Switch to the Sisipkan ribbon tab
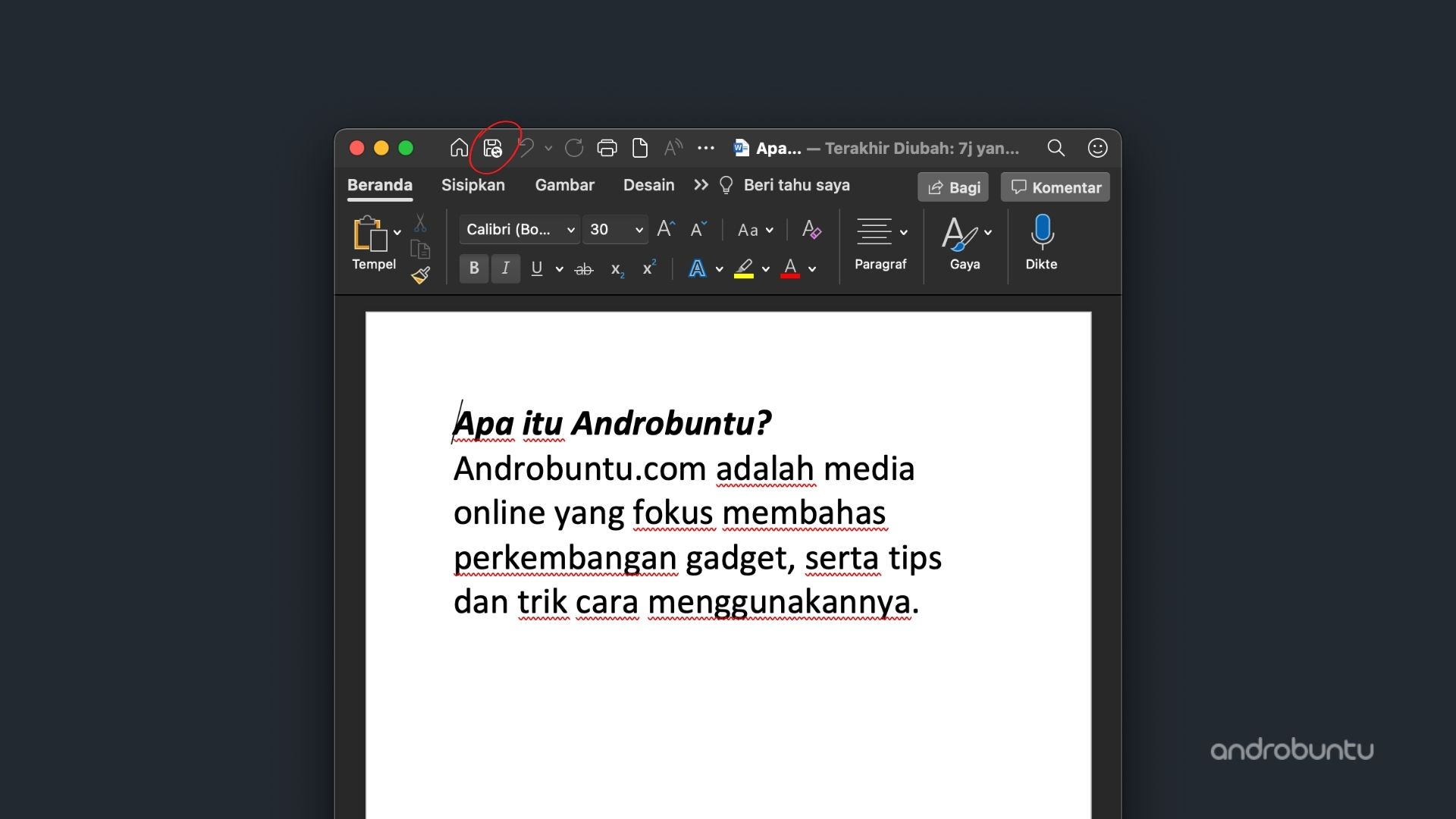 pyautogui.click(x=473, y=185)
